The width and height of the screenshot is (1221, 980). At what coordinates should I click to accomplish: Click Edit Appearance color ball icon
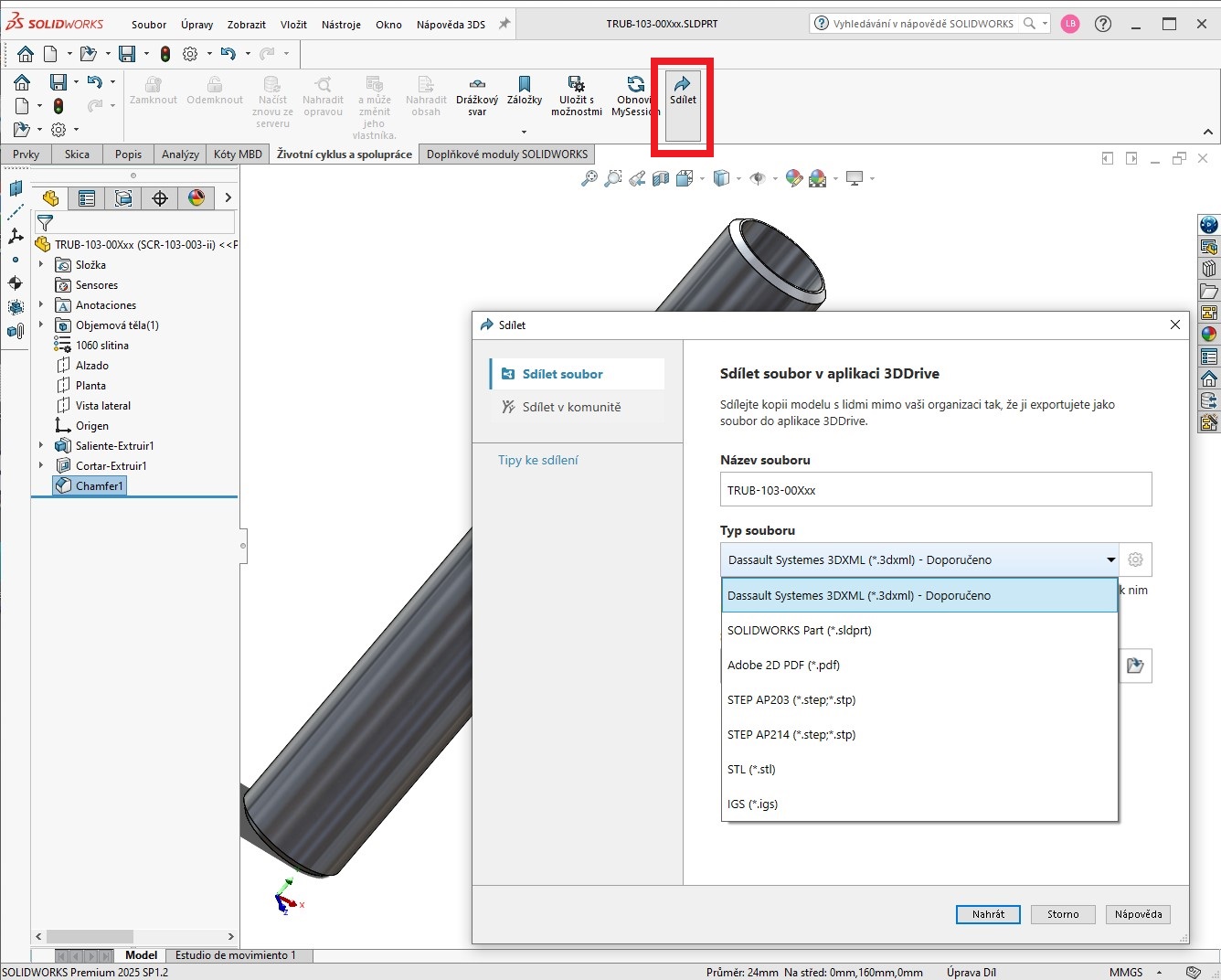point(793,178)
